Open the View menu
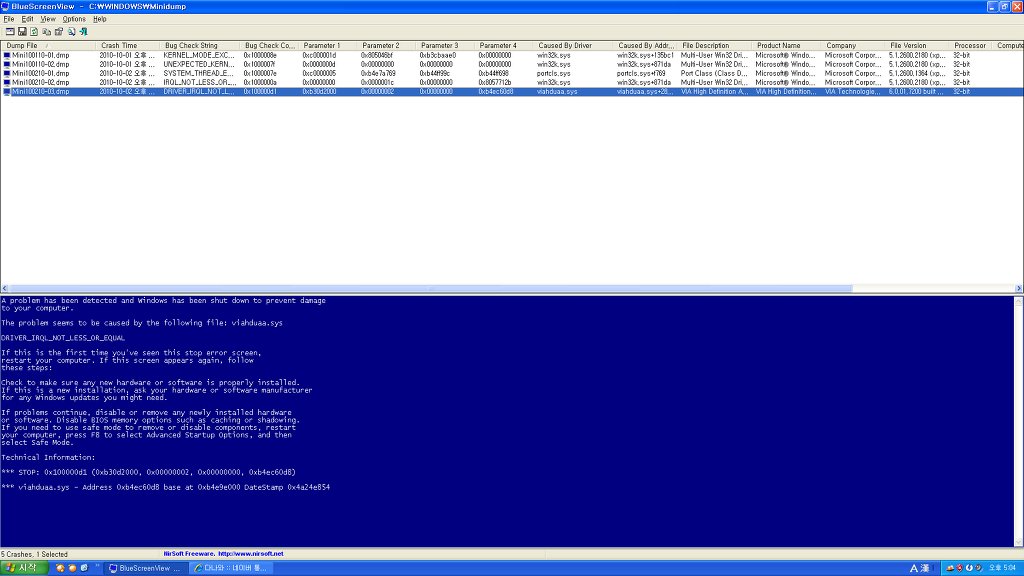This screenshot has height=576, width=1024. (48, 19)
